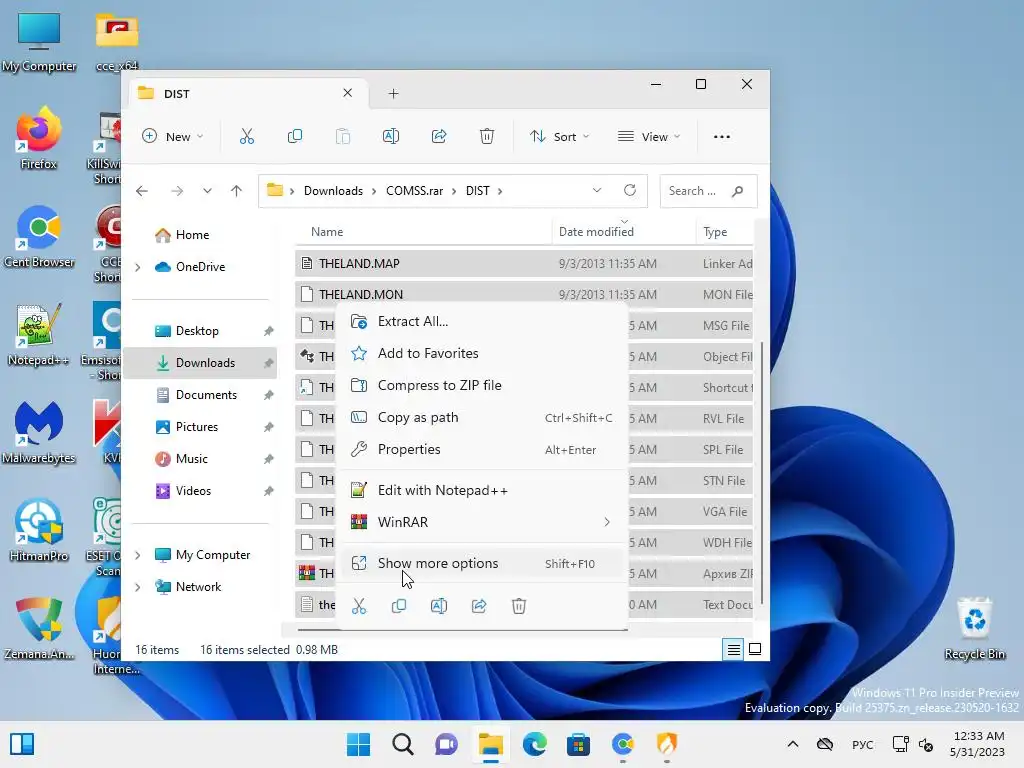
Task: Open the Widgets button in taskbar corner
Action: pyautogui.click(x=22, y=744)
